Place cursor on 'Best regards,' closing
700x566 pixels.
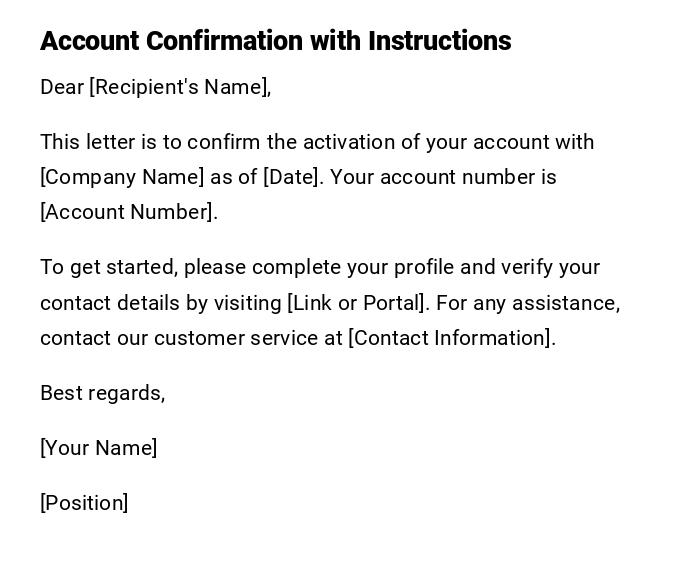(x=102, y=393)
